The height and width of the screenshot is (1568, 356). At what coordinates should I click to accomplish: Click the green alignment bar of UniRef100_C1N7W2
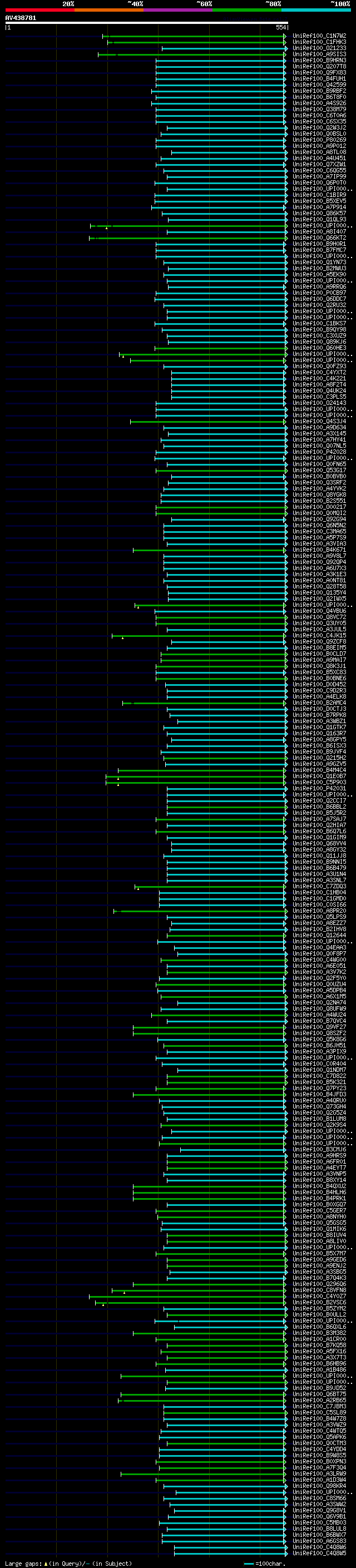pos(194,36)
